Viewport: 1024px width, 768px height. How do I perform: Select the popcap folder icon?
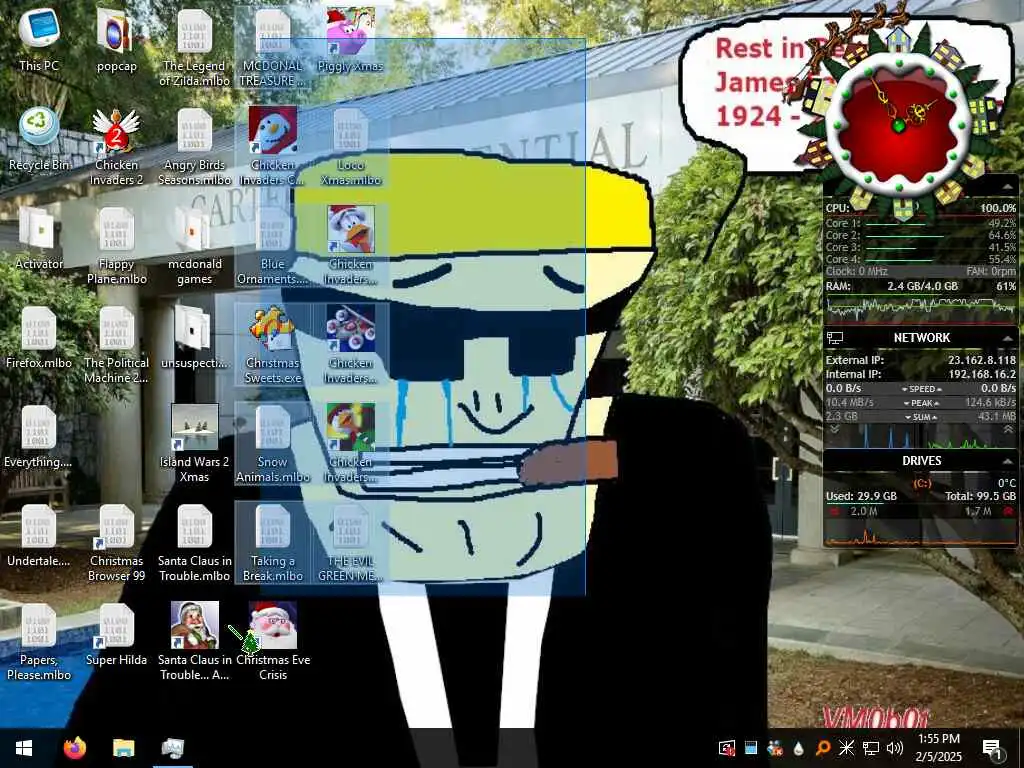[116, 39]
